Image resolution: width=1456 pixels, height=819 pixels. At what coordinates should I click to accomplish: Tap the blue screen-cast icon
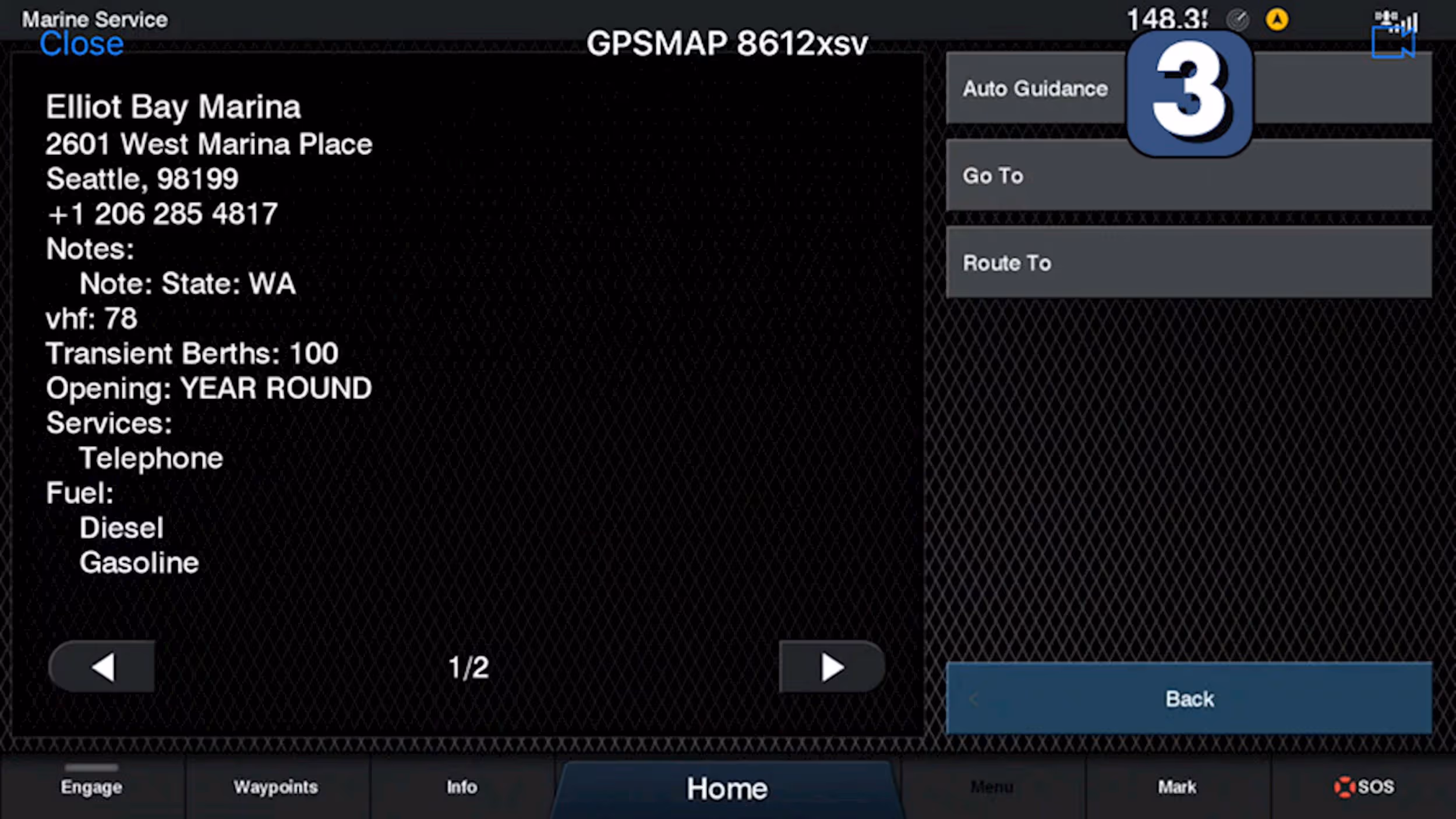coord(1393,43)
